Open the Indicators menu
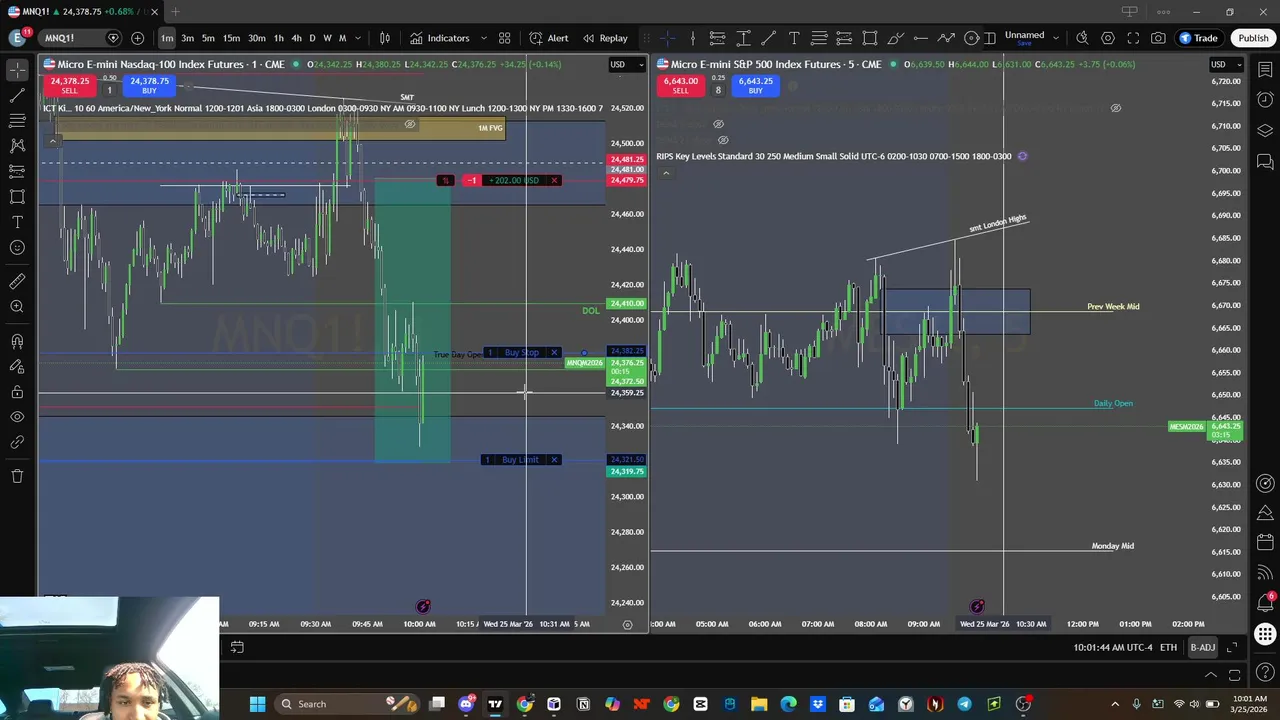 click(x=440, y=38)
